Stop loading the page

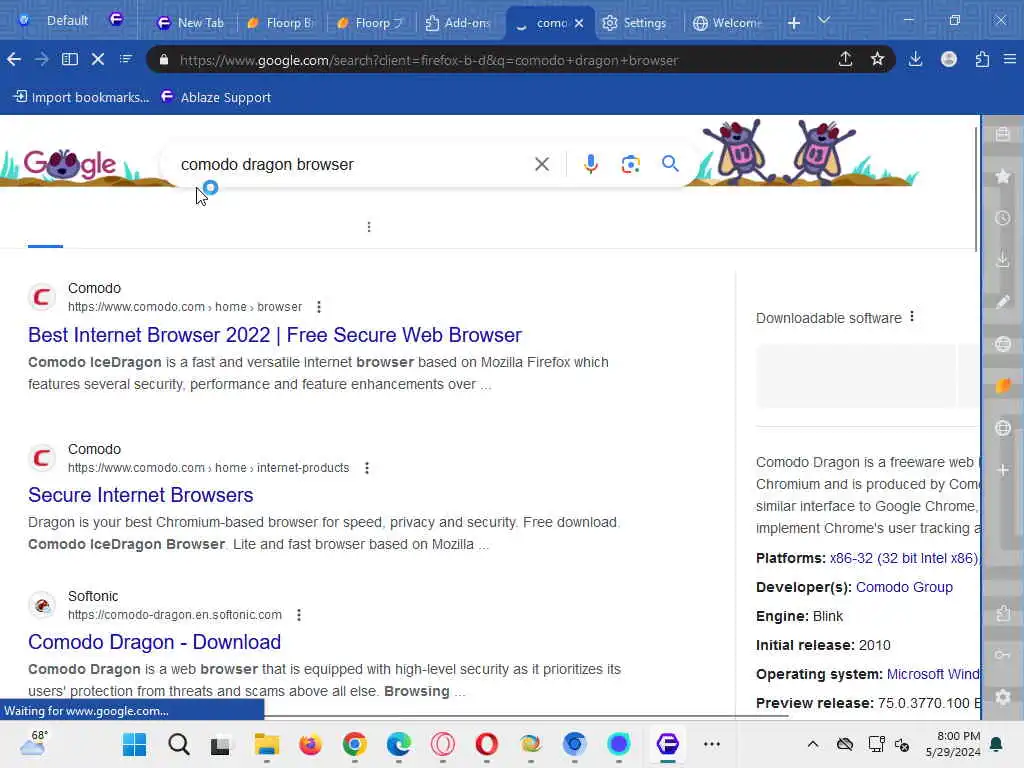[98, 60]
